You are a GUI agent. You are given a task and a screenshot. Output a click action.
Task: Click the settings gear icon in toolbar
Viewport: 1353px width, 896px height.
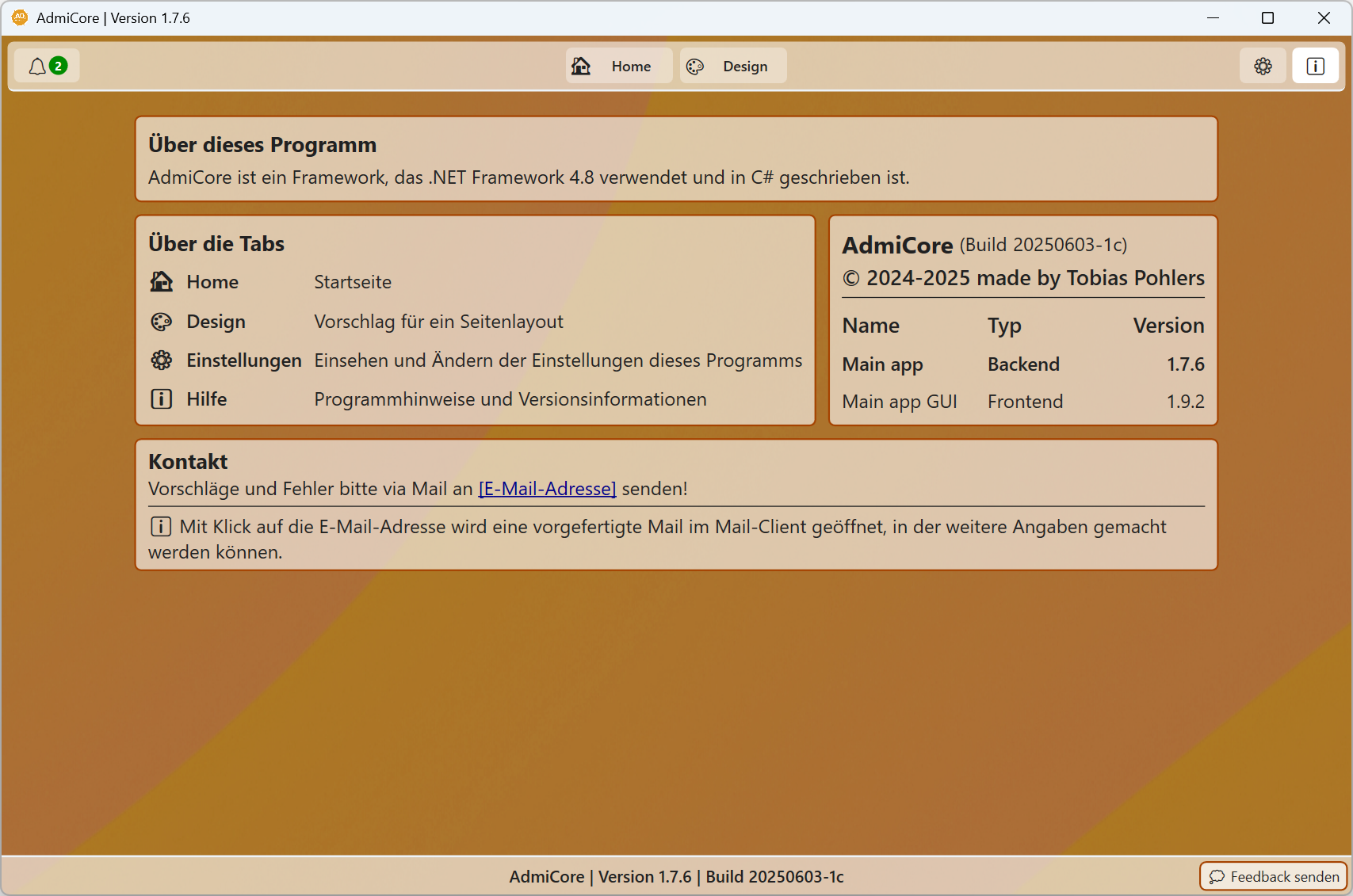(1263, 67)
